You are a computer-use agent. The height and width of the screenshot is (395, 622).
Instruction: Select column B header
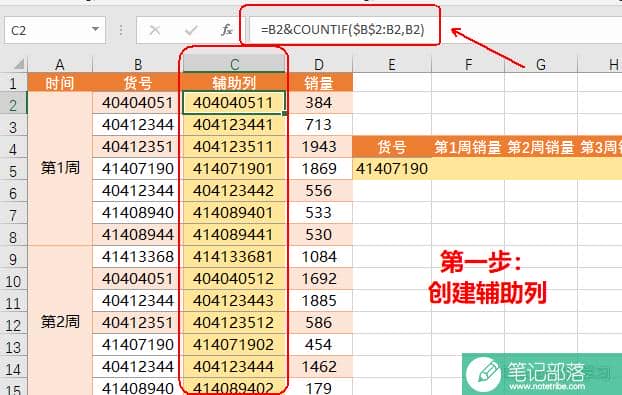138,64
